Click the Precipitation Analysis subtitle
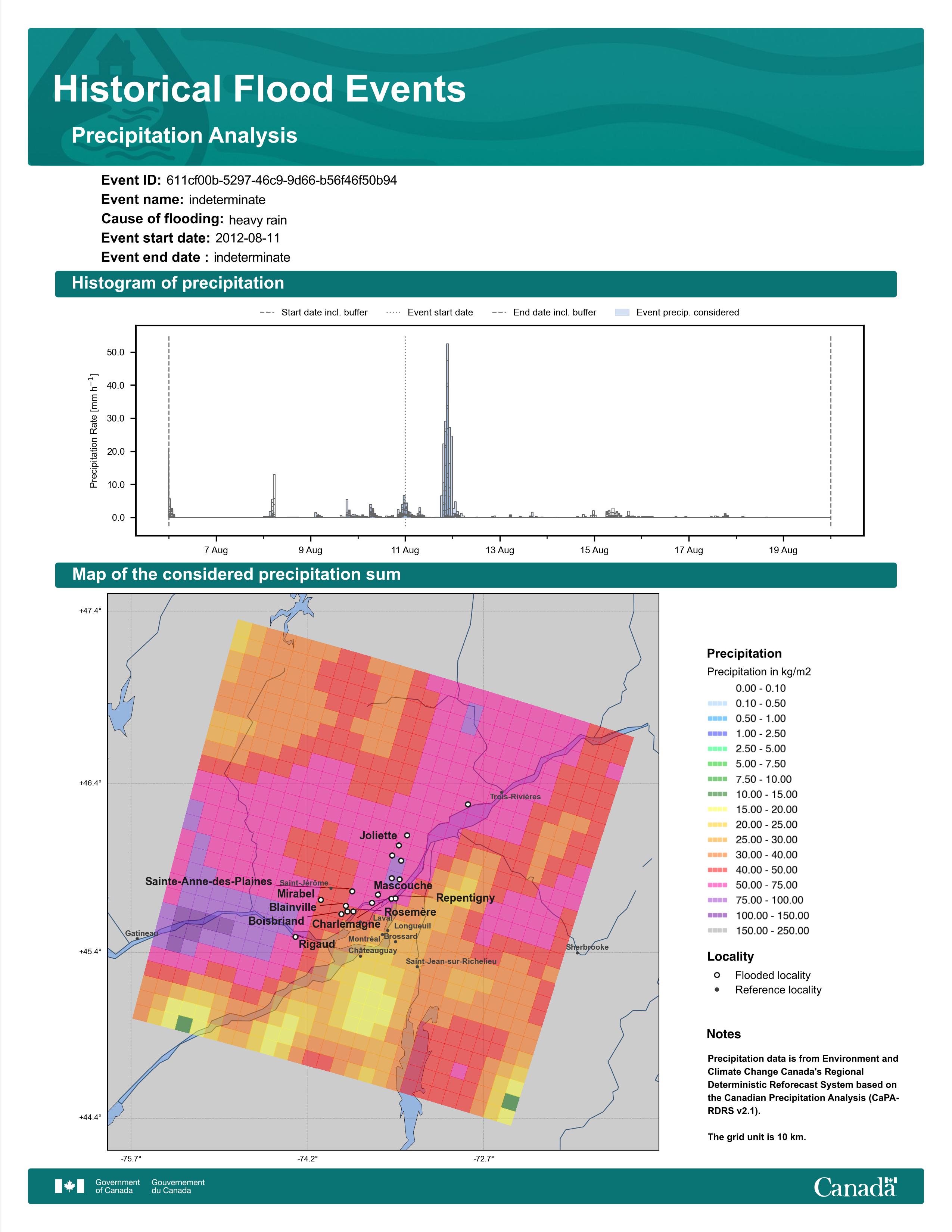The height and width of the screenshot is (1232, 952). pos(184,136)
